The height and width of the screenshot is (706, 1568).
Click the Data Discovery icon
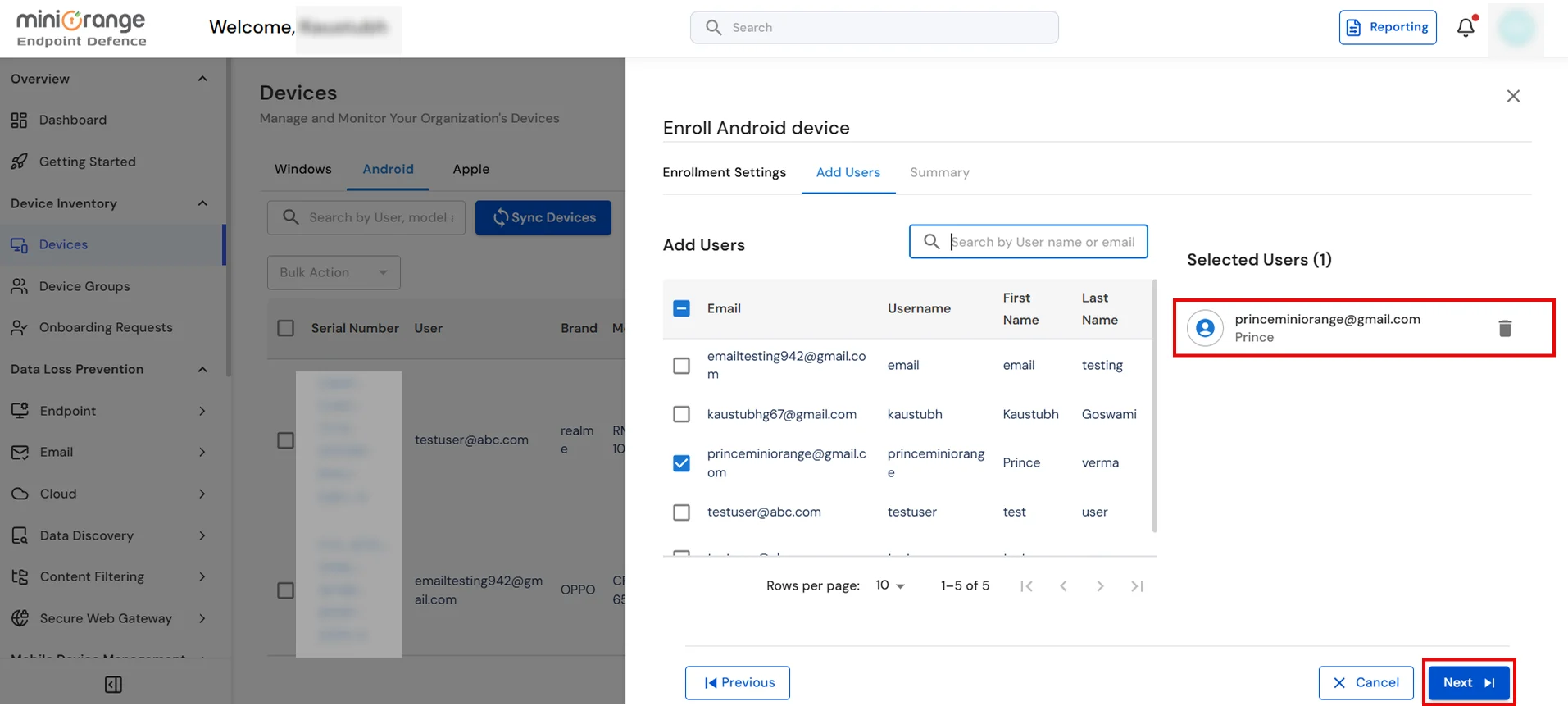point(20,535)
